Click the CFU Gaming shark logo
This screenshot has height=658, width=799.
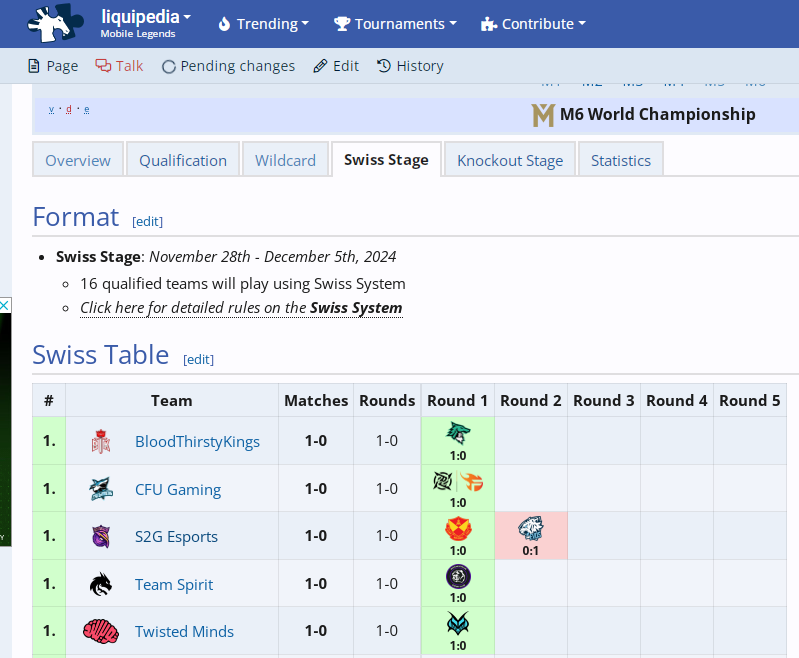click(101, 489)
